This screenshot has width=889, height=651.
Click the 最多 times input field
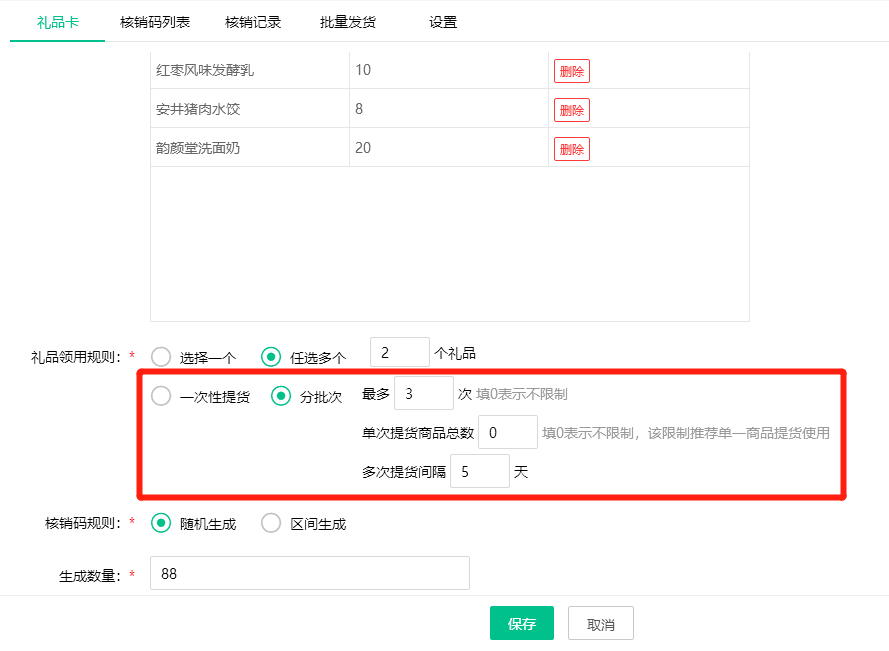click(423, 394)
